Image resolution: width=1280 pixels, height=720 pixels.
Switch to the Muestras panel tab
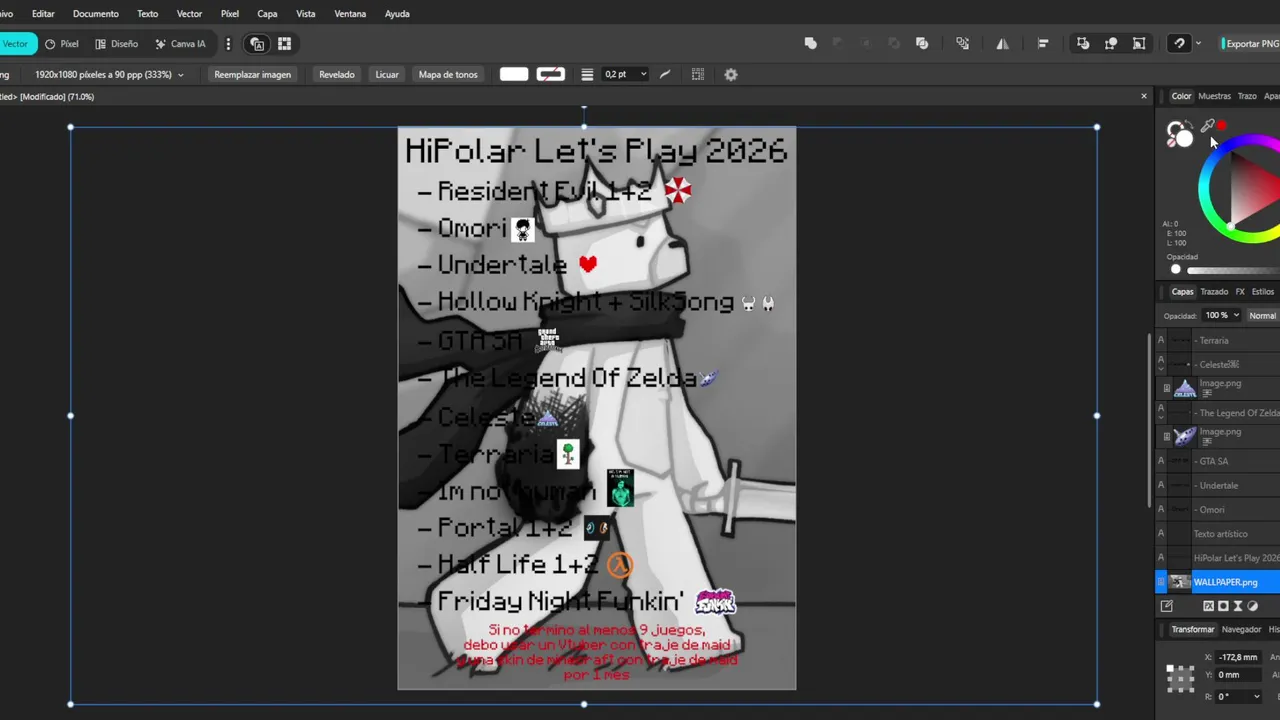coord(1214,96)
